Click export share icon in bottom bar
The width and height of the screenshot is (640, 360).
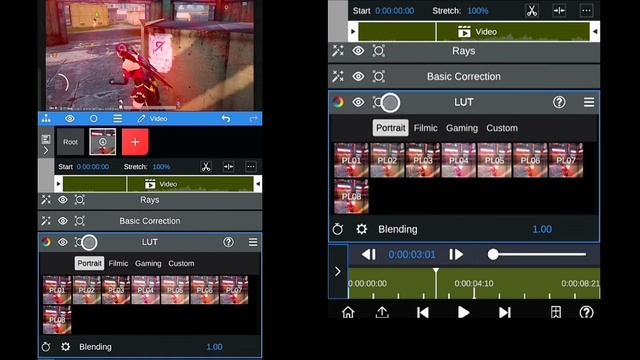(x=382, y=312)
